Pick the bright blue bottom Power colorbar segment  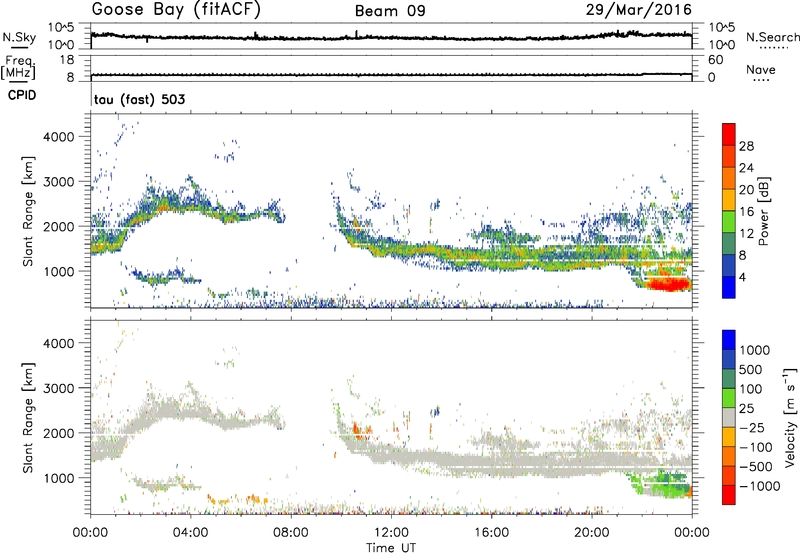[x=729, y=288]
